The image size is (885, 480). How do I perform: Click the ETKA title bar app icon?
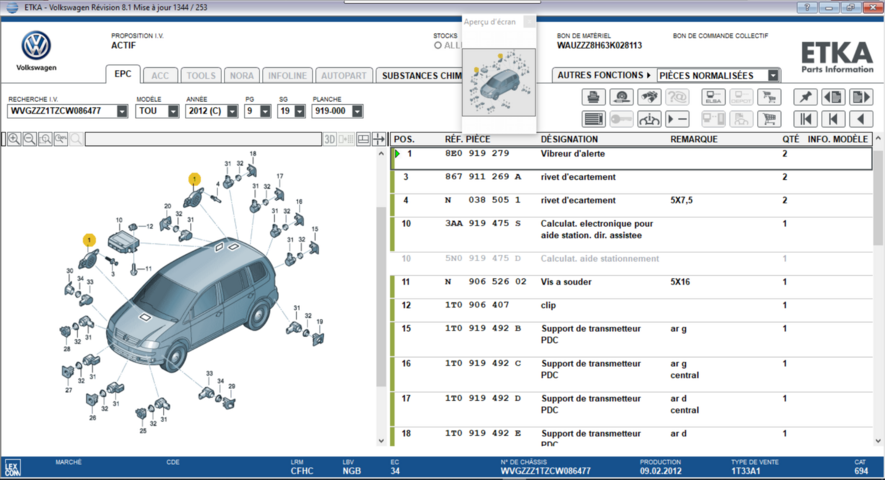coord(12,7)
